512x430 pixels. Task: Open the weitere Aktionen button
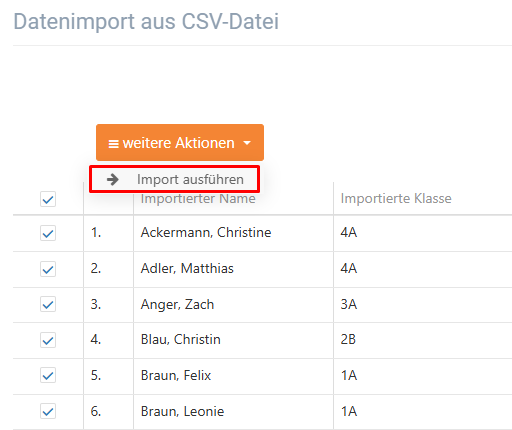180,143
